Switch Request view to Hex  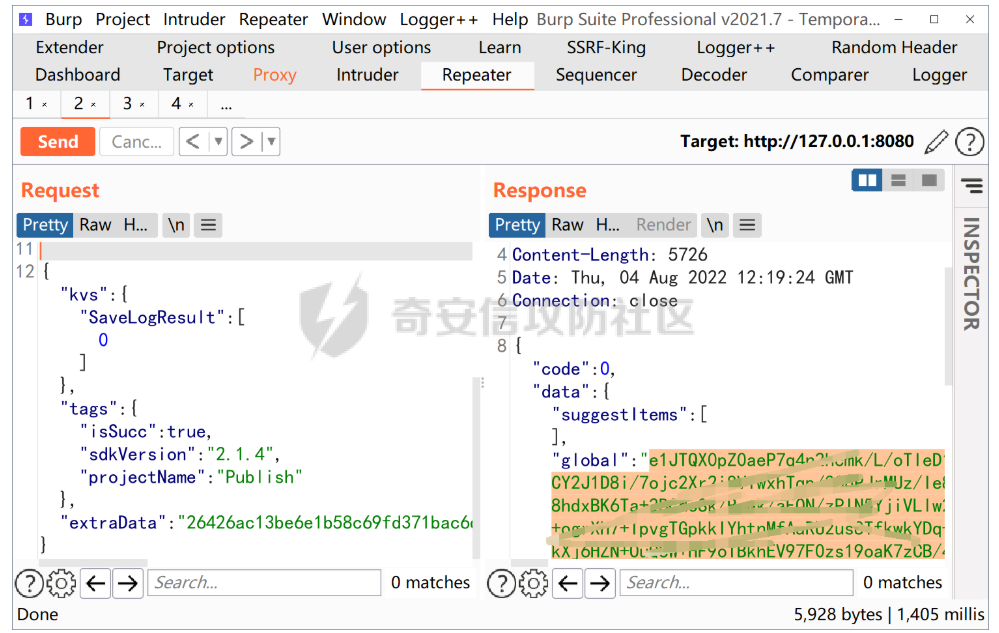point(136,225)
